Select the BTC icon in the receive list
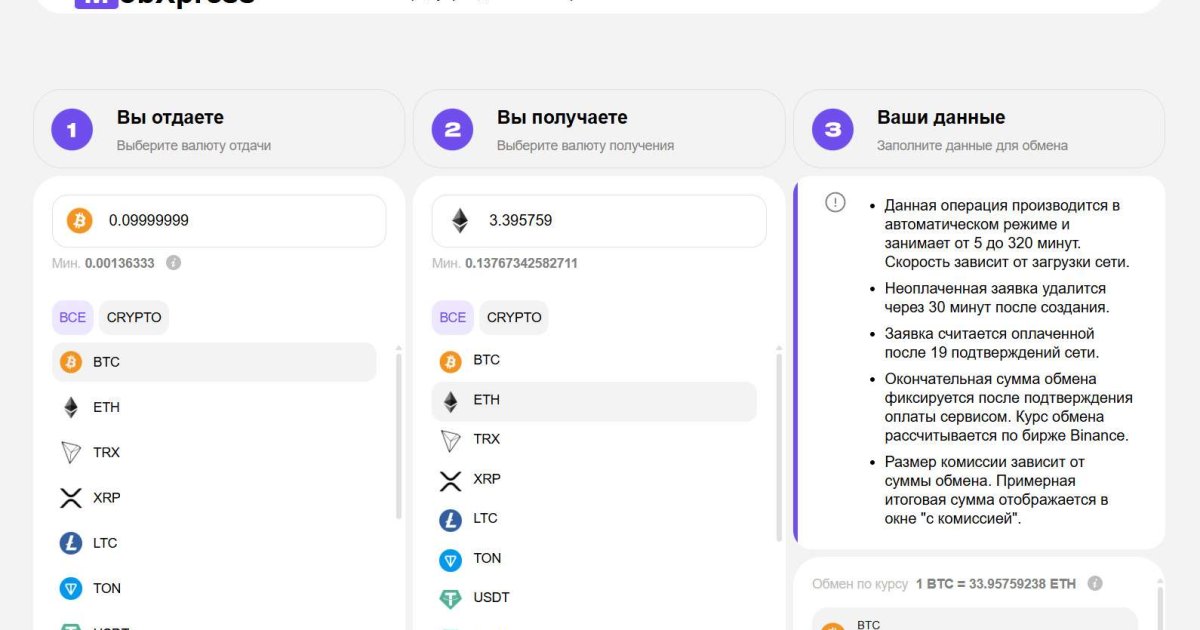 pos(451,361)
